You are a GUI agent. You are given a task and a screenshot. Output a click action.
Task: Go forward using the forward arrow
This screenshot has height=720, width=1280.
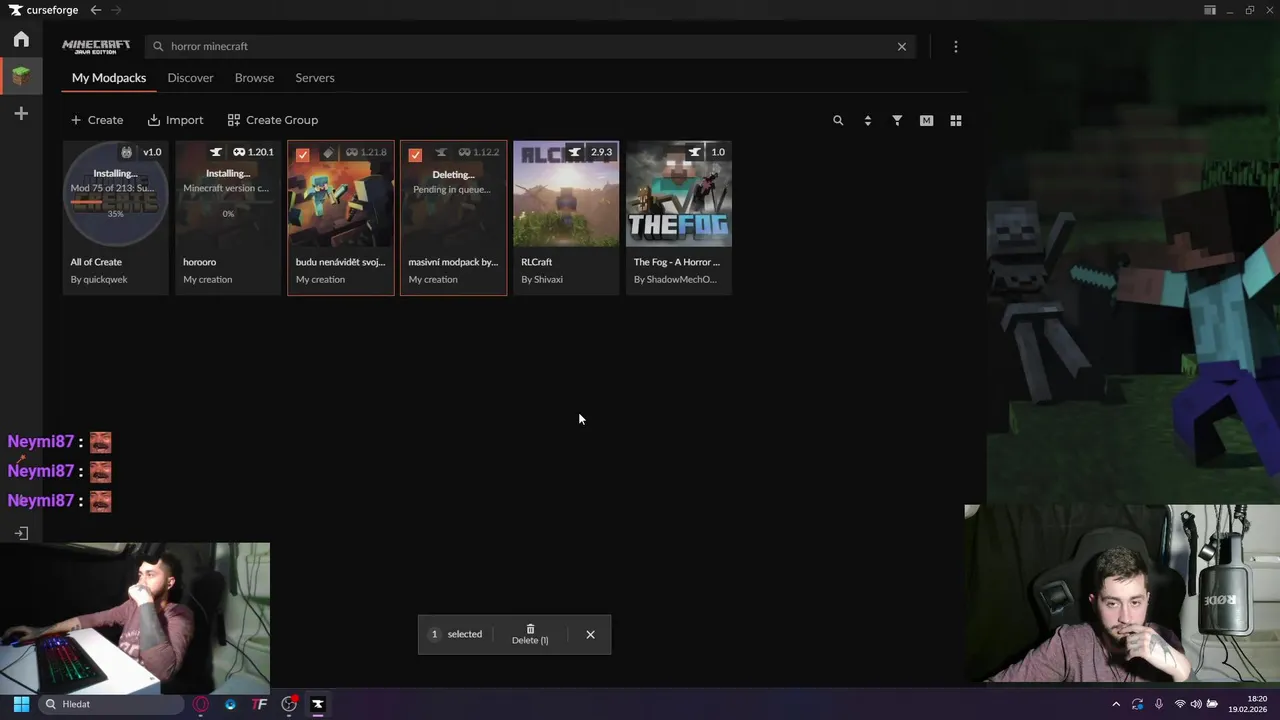tap(116, 10)
